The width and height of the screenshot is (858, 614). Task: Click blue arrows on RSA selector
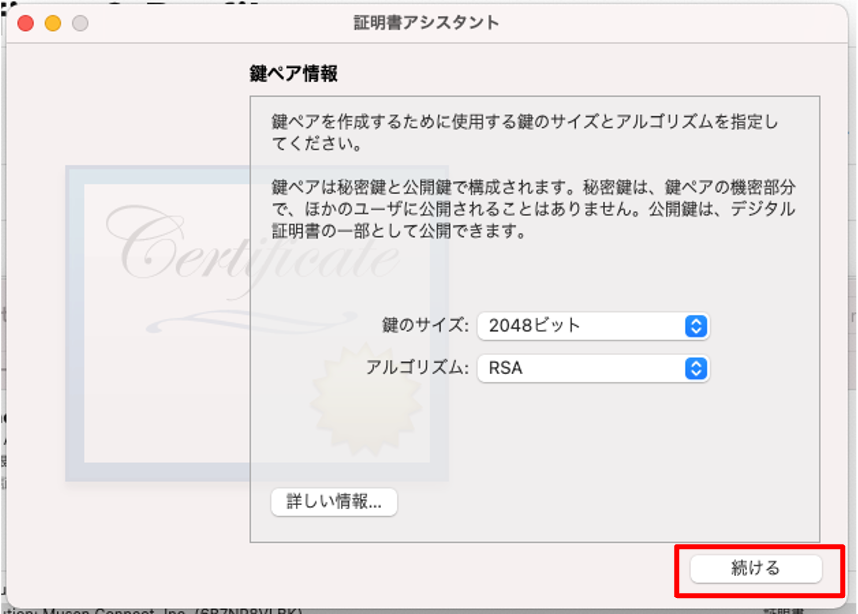coord(696,368)
